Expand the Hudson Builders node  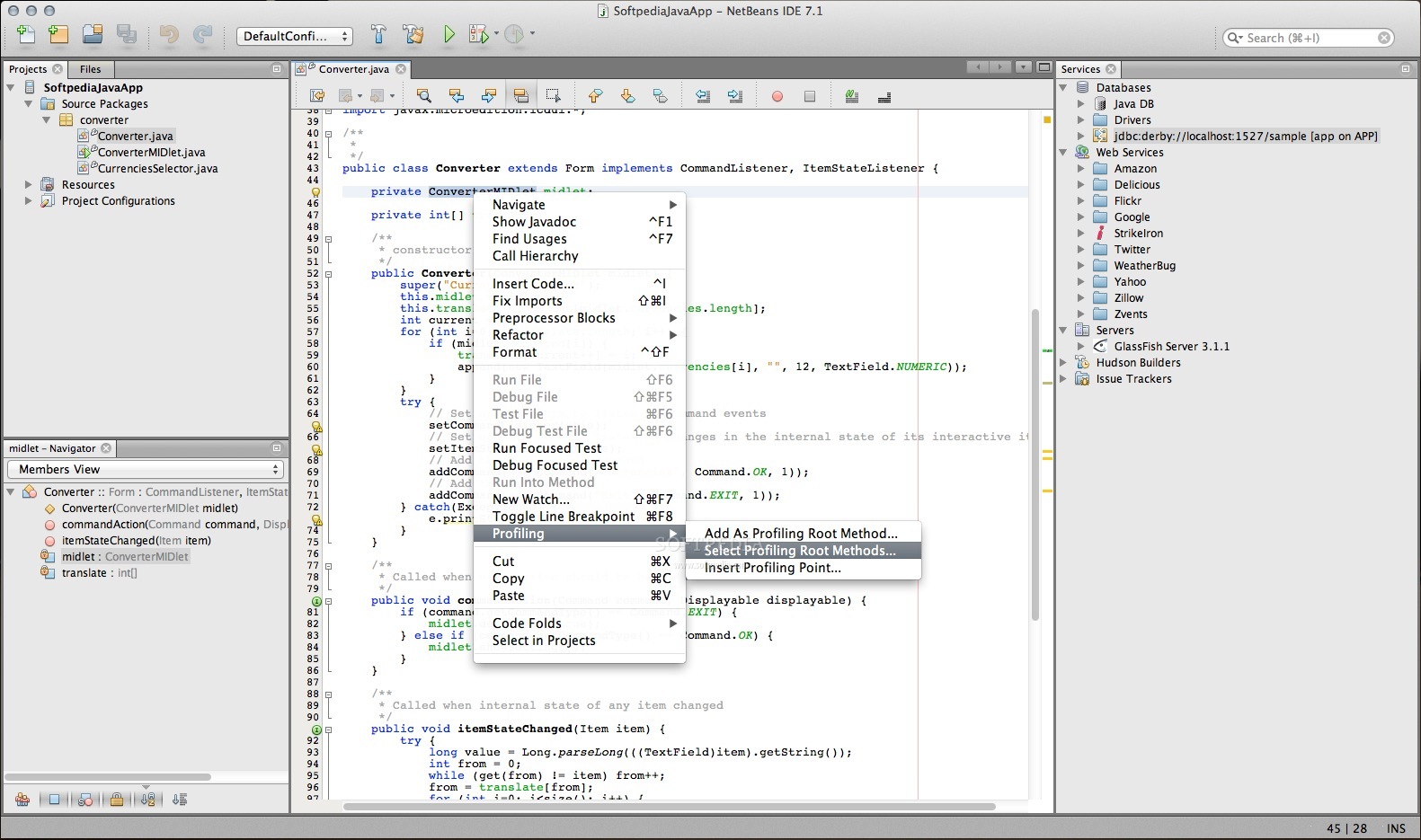click(1063, 362)
